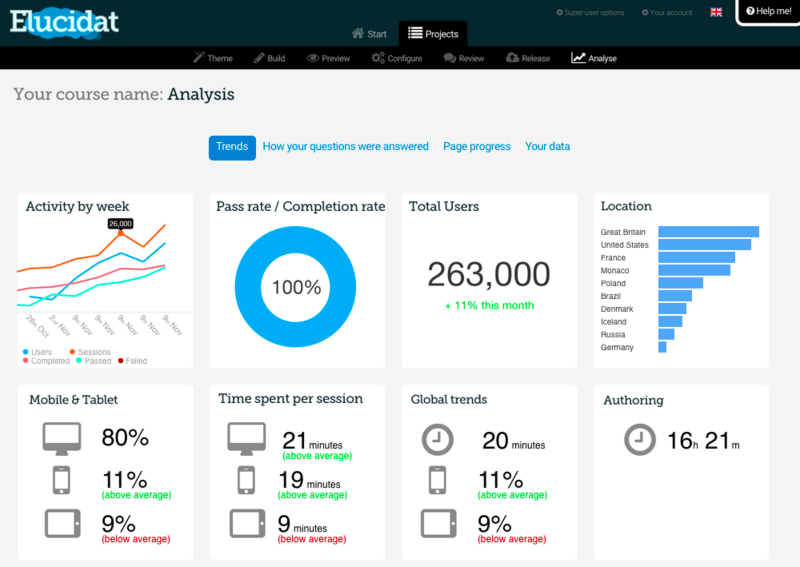The width and height of the screenshot is (800, 567).
Task: Open Super-user options
Action: point(590,12)
